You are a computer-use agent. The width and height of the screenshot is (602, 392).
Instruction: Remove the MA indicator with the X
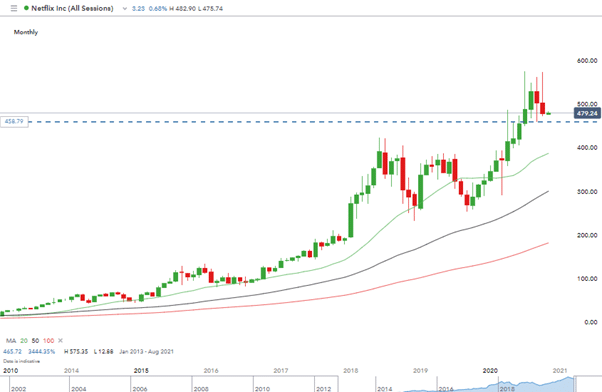(x=60, y=341)
